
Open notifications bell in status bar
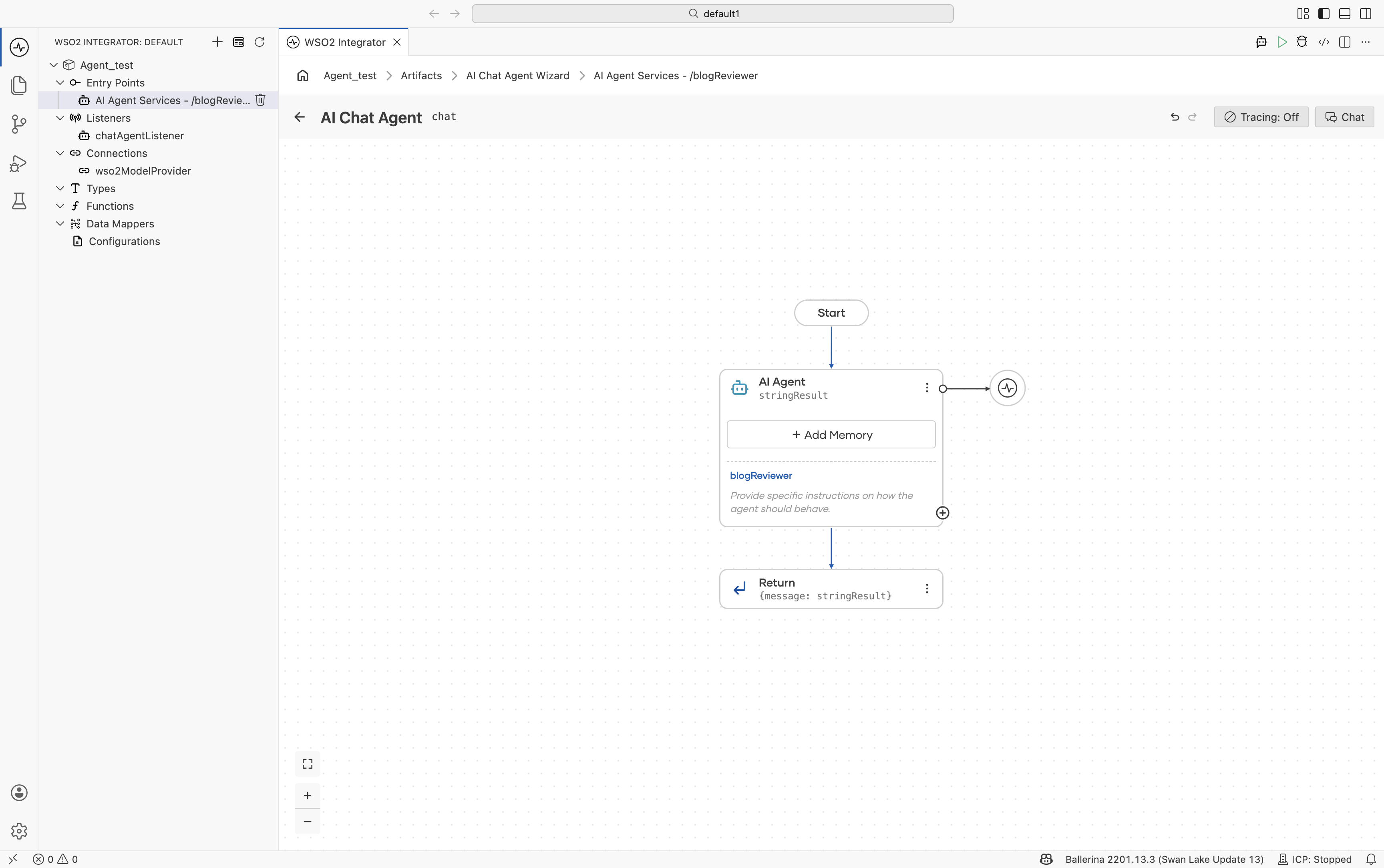pyautogui.click(x=1371, y=859)
